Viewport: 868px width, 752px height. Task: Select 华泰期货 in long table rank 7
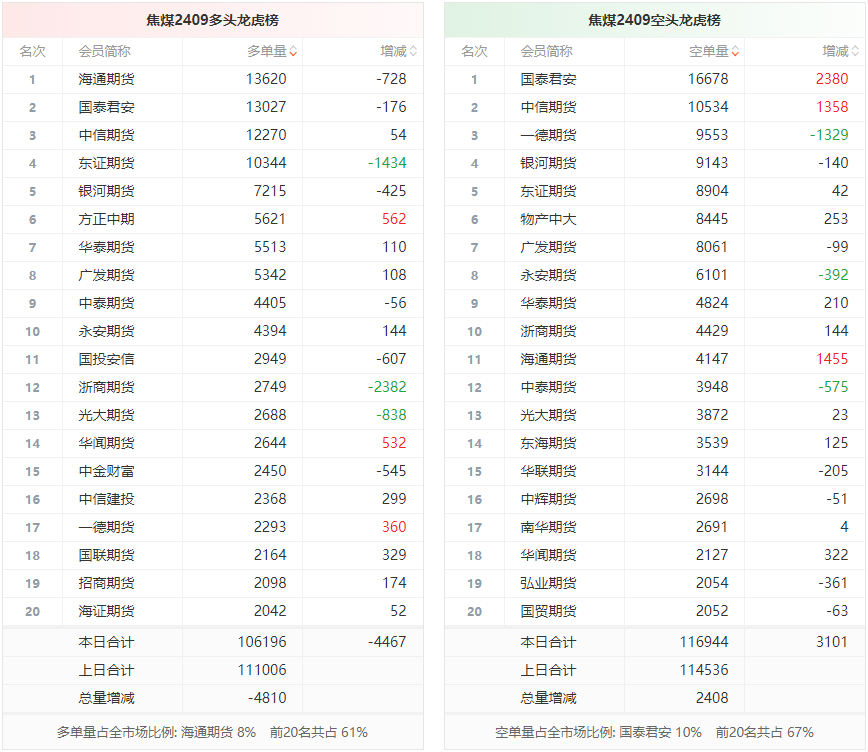click(x=106, y=248)
